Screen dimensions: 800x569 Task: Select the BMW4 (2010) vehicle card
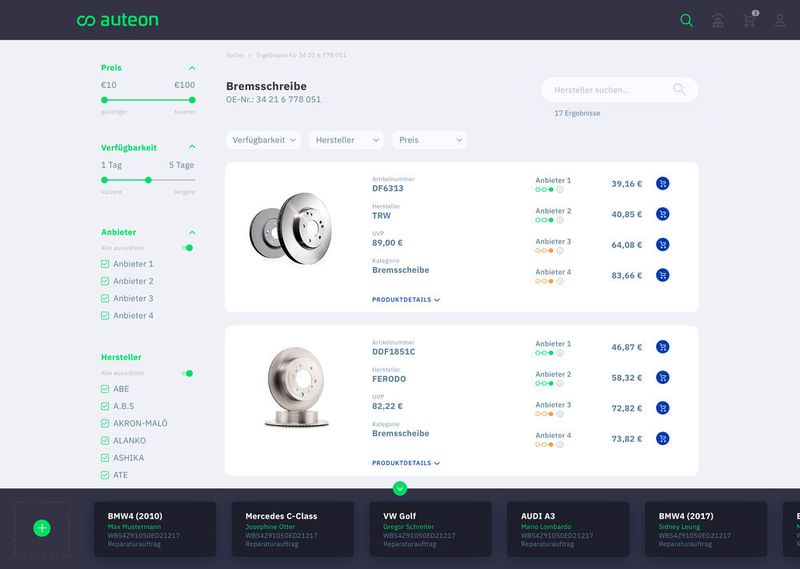tap(155, 529)
